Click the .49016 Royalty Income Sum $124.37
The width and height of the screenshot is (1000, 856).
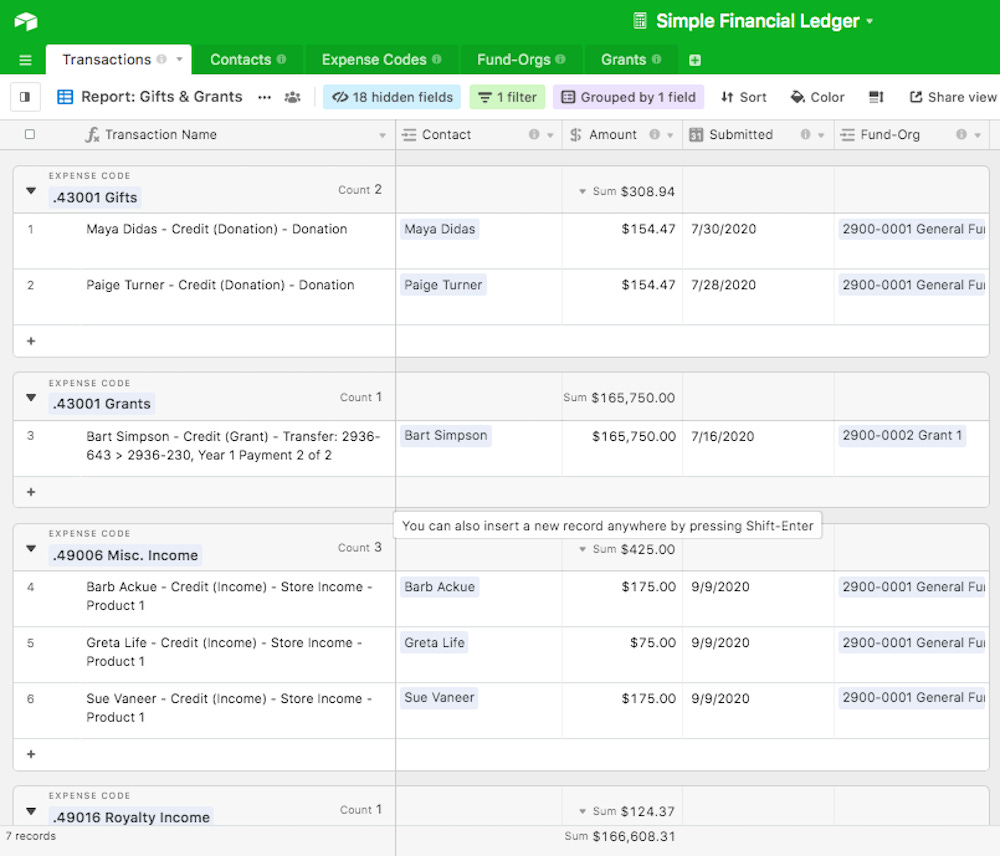(626, 811)
